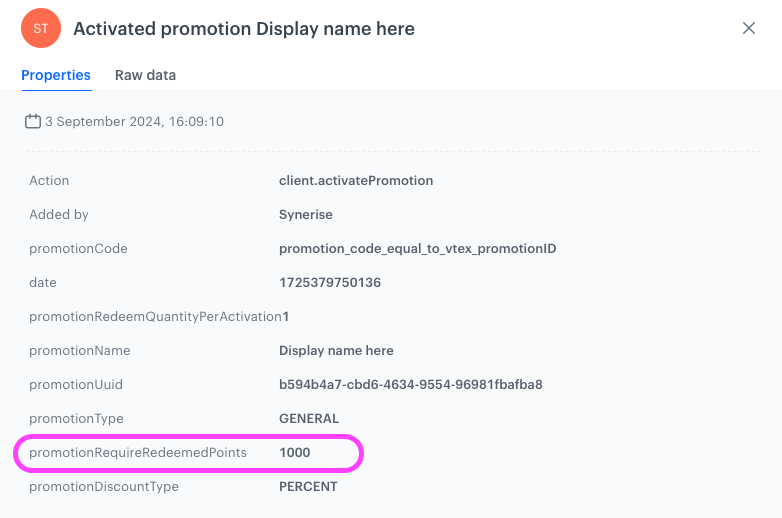Click the promotionRequireRedeemedPoints label
The image size is (782, 518).
click(138, 453)
